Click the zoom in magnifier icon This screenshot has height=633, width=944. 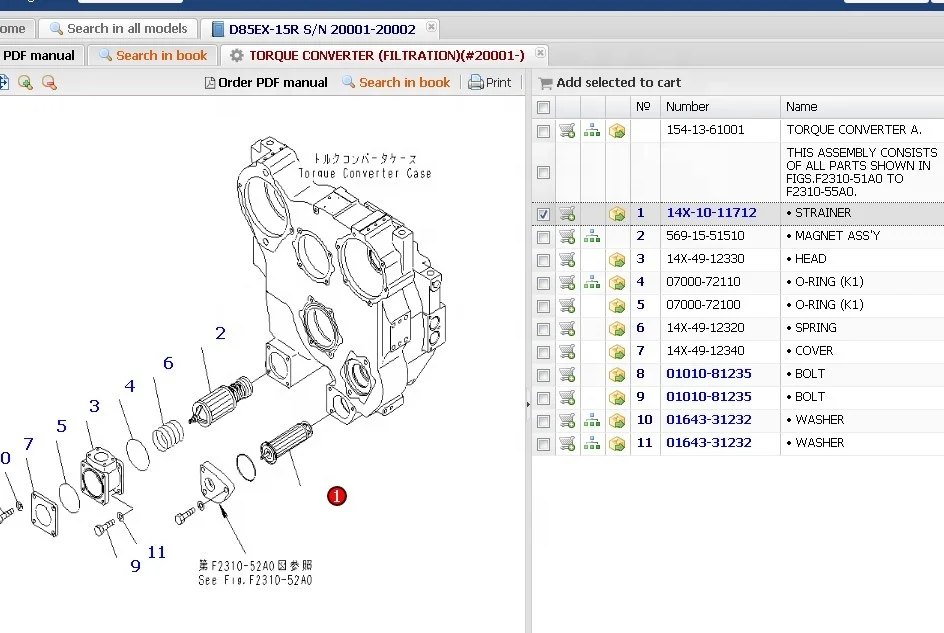(x=26, y=83)
